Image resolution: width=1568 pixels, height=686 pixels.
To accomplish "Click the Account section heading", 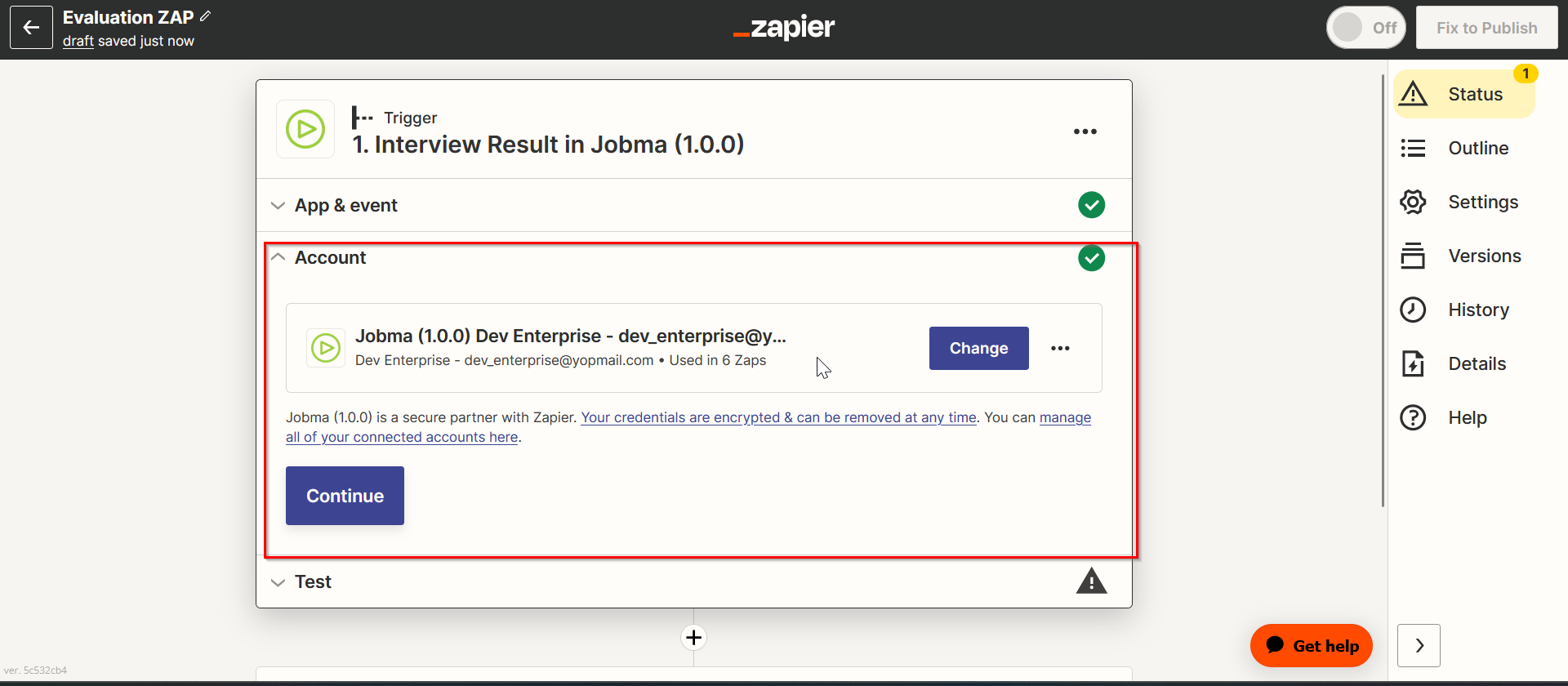I will coord(330,257).
